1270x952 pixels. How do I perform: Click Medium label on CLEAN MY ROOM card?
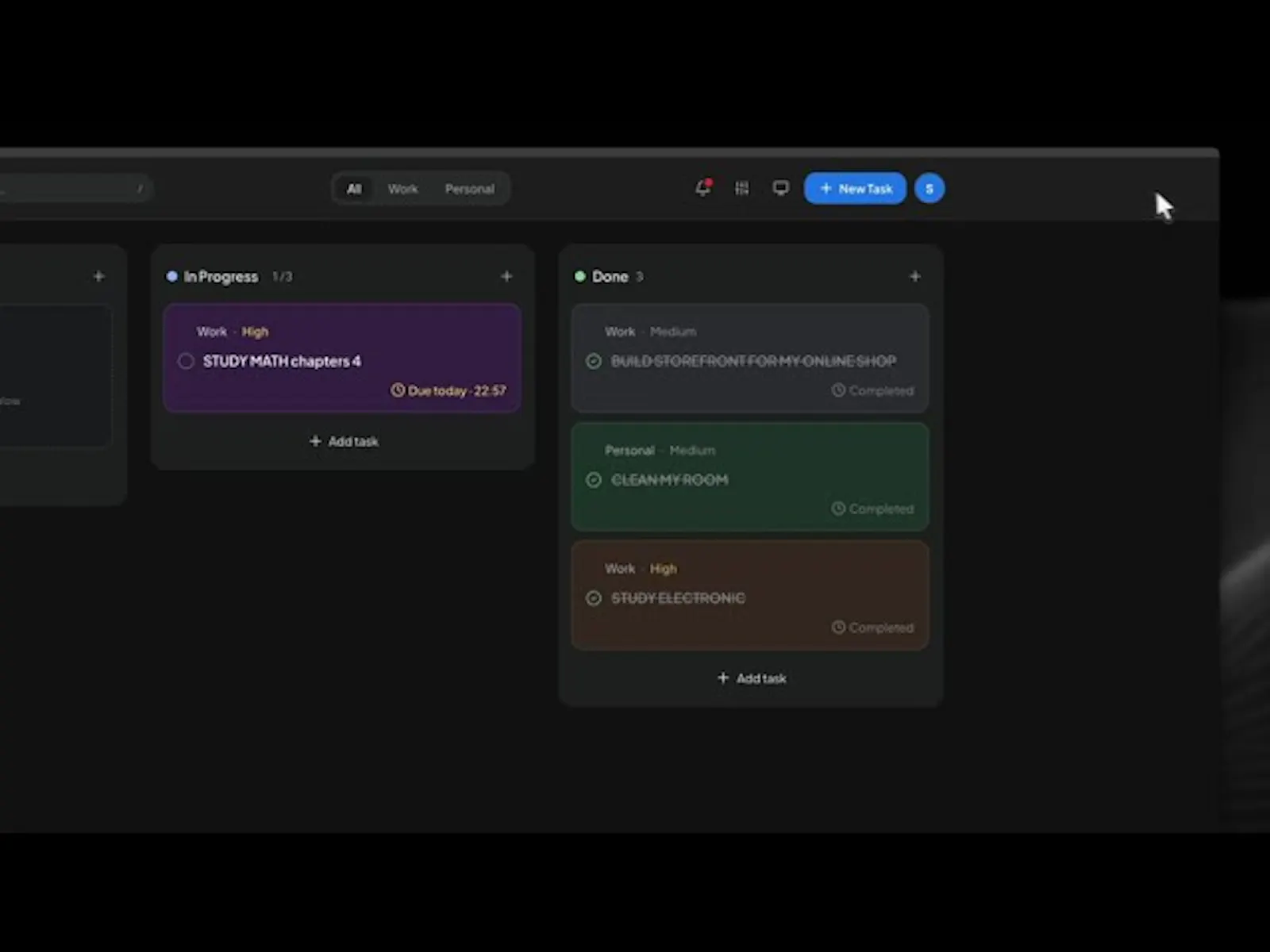pos(692,451)
